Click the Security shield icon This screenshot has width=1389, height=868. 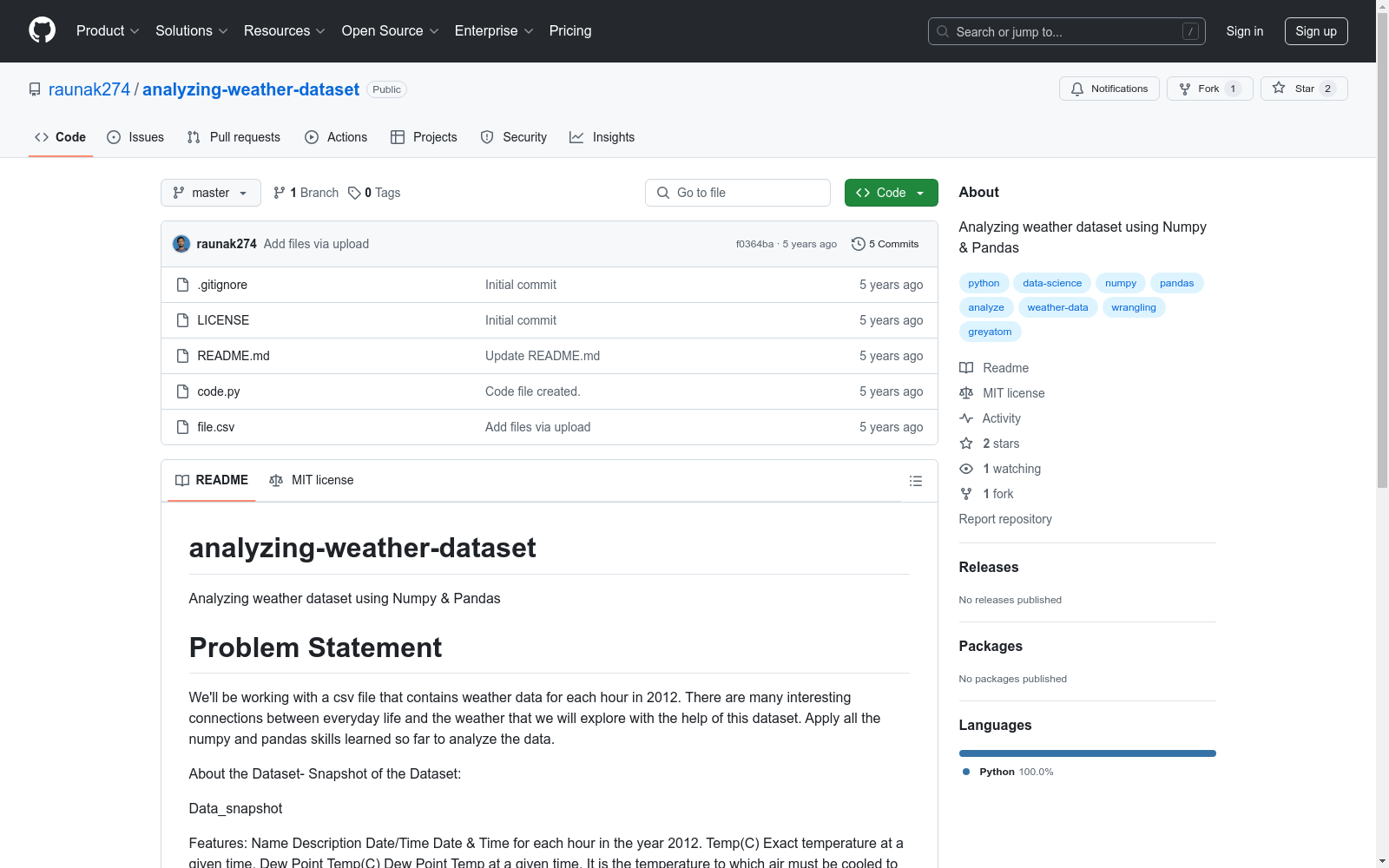pyautogui.click(x=487, y=137)
